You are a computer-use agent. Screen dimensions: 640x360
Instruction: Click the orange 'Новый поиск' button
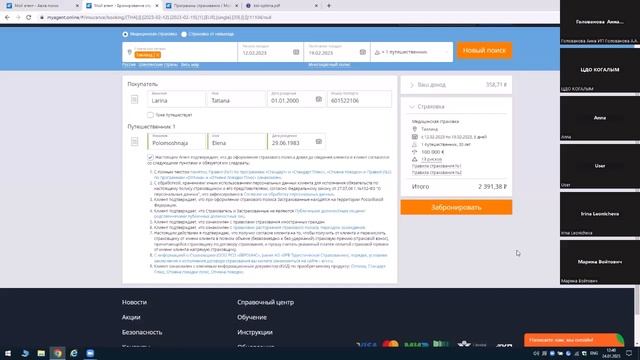pyautogui.click(x=484, y=51)
